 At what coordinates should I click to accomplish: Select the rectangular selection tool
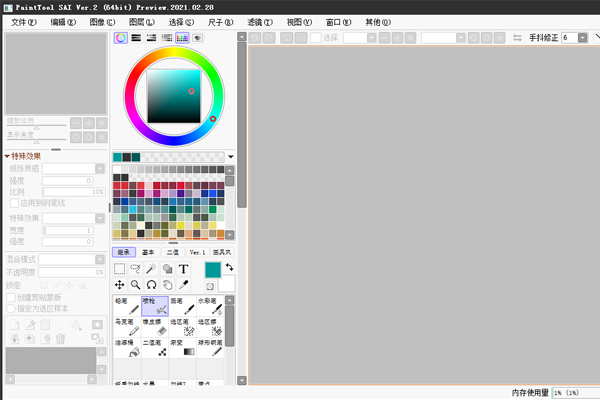[x=119, y=269]
